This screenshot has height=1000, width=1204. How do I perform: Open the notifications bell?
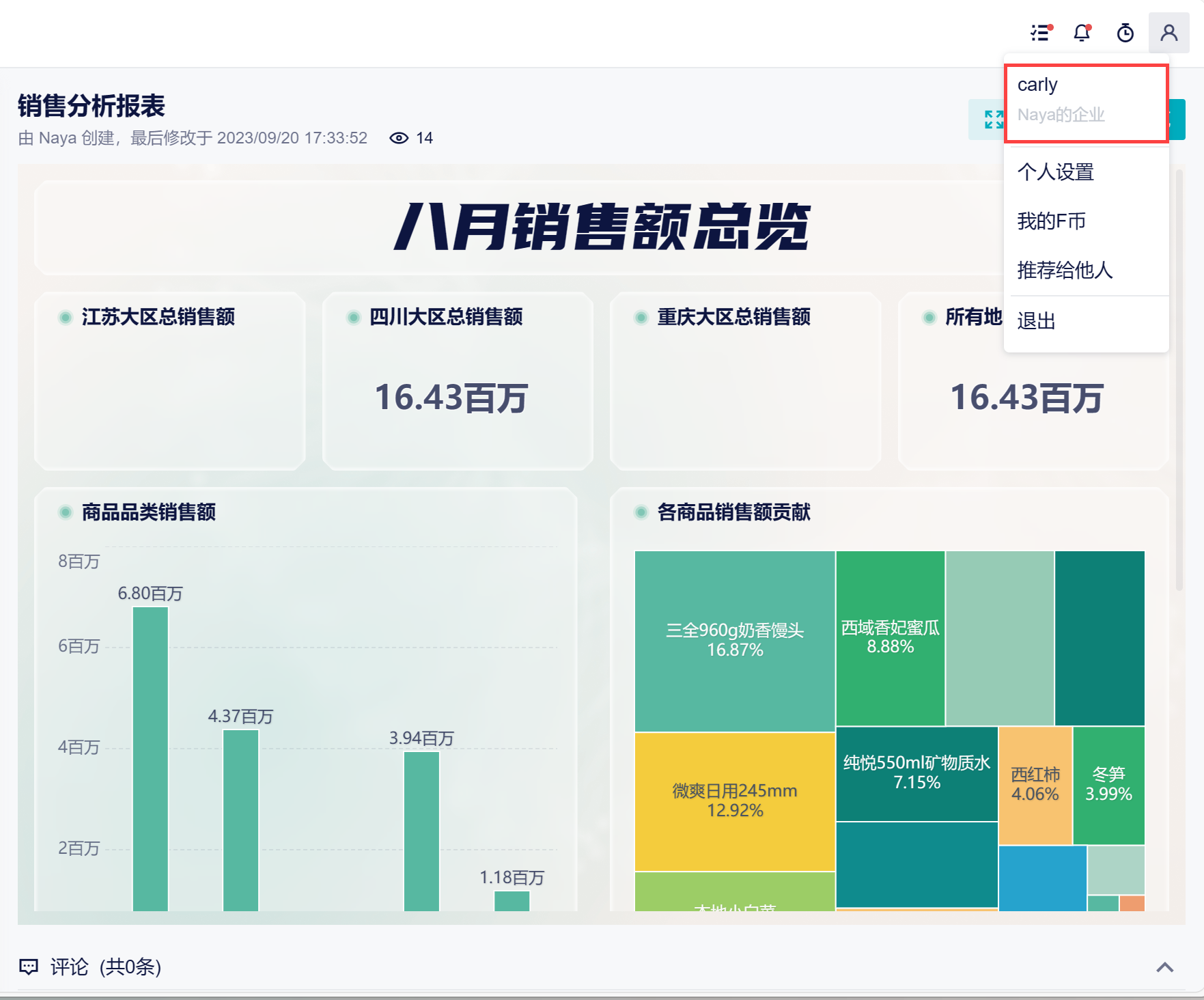coord(1082,32)
